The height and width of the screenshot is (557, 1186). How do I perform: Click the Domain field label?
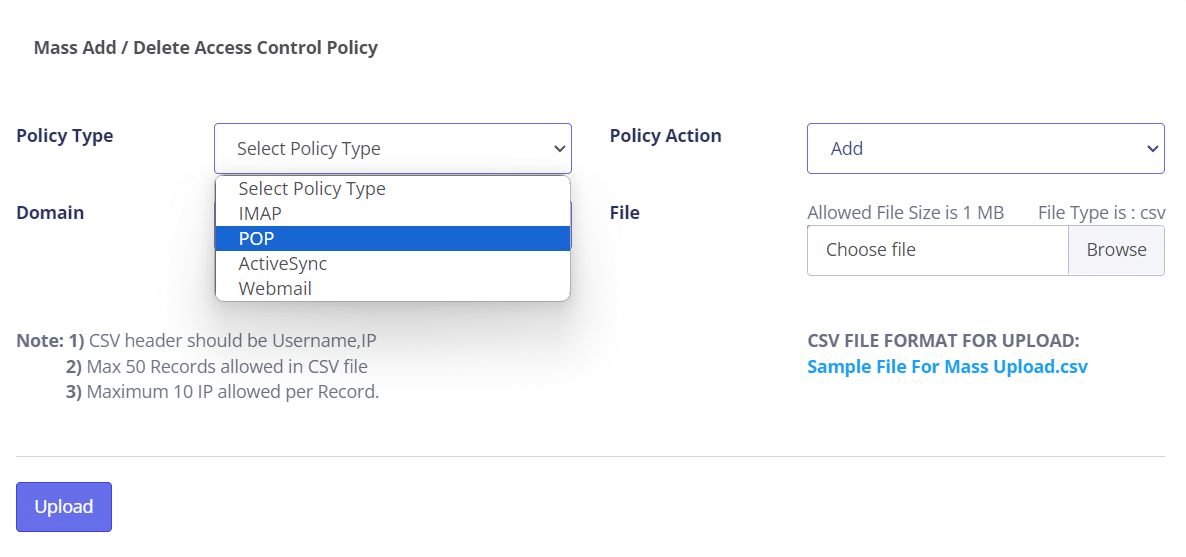[x=50, y=213]
